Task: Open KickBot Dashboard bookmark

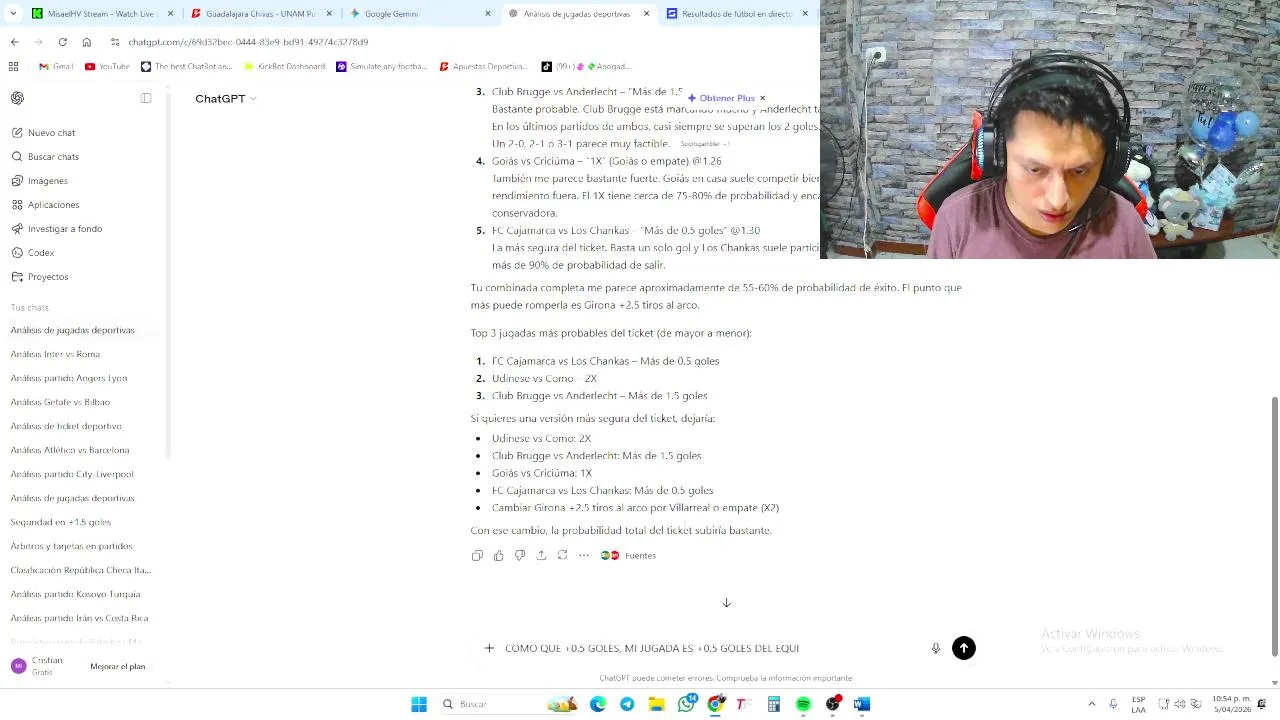Action: click(x=284, y=66)
